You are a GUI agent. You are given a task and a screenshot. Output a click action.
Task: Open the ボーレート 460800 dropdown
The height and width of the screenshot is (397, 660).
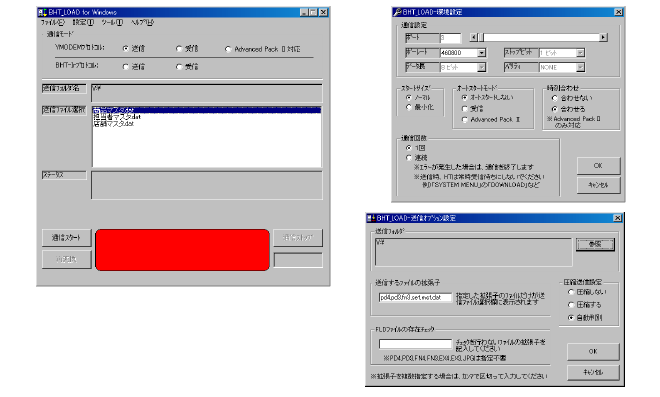coord(482,53)
